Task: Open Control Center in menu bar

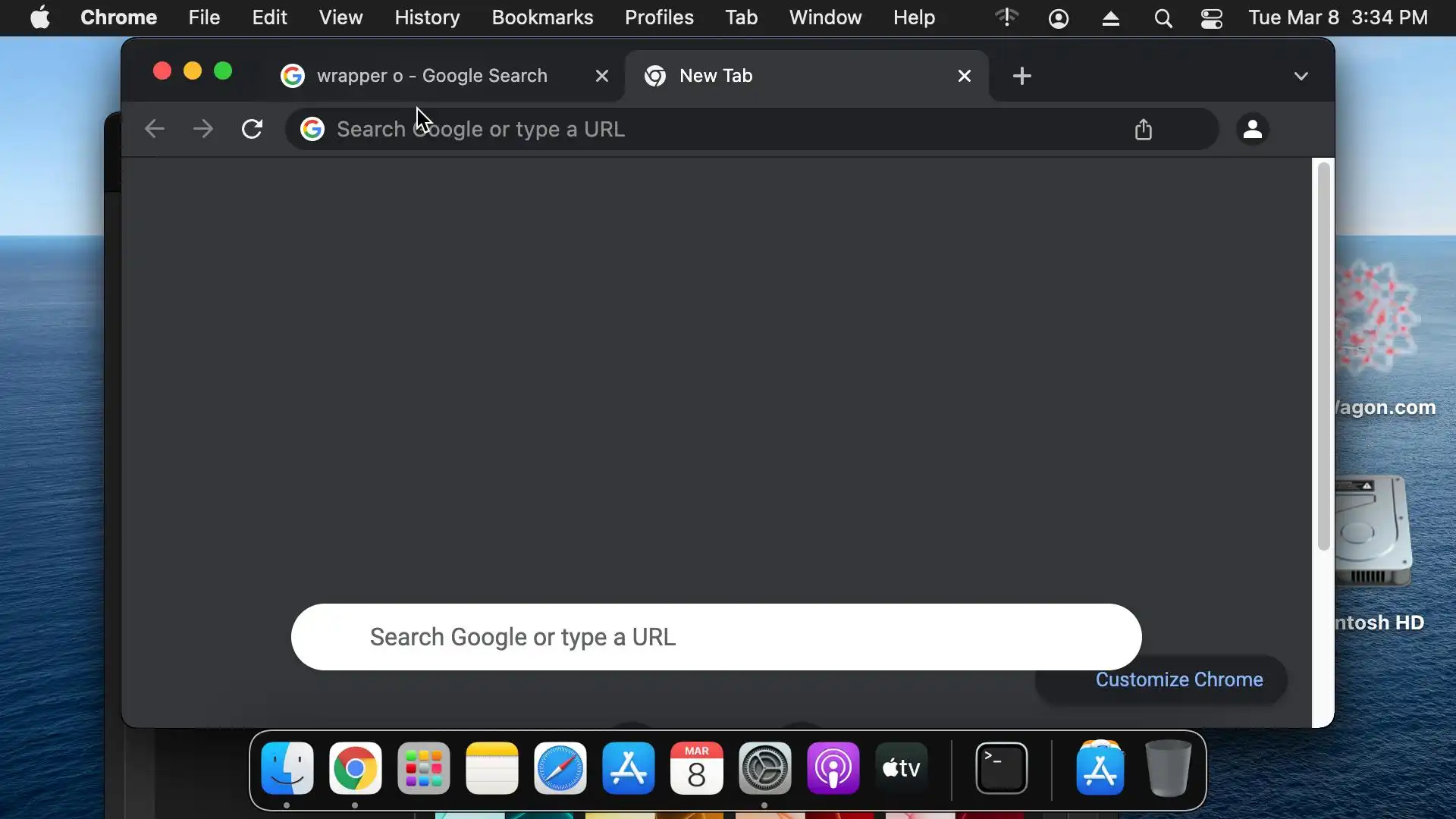Action: pos(1211,18)
